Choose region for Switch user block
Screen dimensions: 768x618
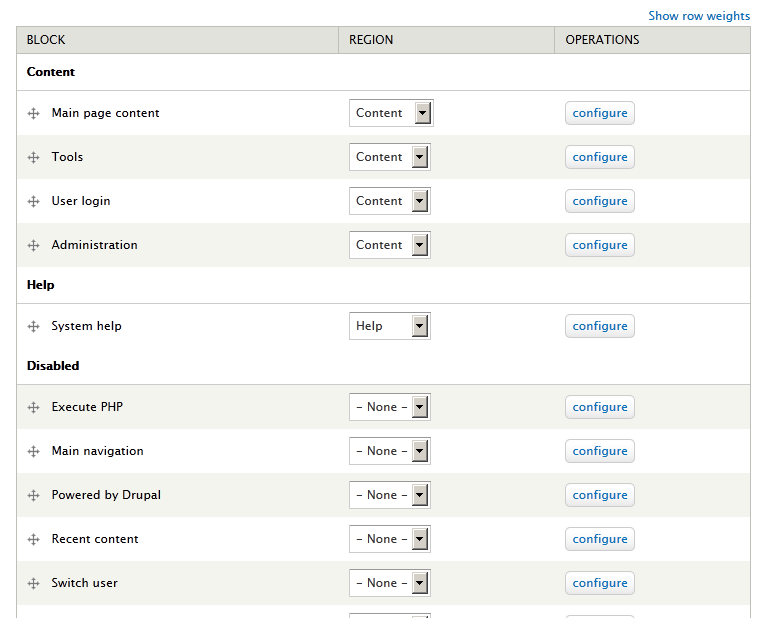tap(390, 583)
